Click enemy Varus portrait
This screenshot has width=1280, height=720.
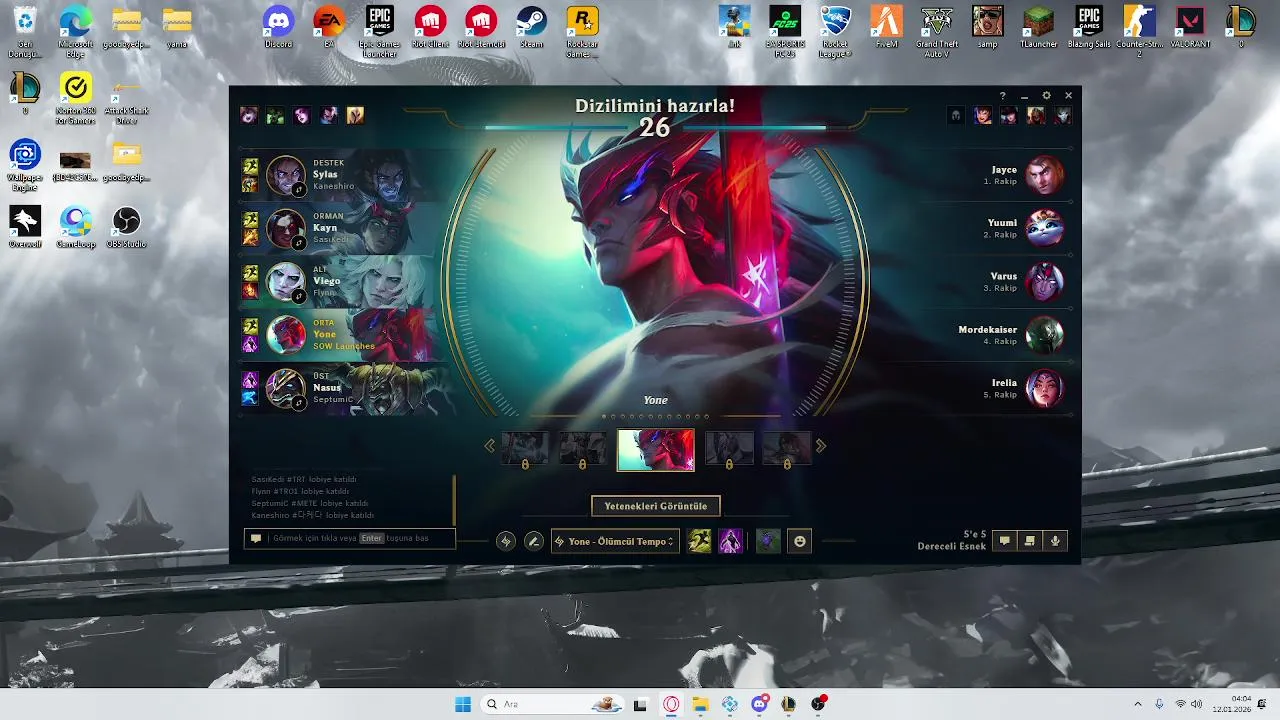(1045, 281)
